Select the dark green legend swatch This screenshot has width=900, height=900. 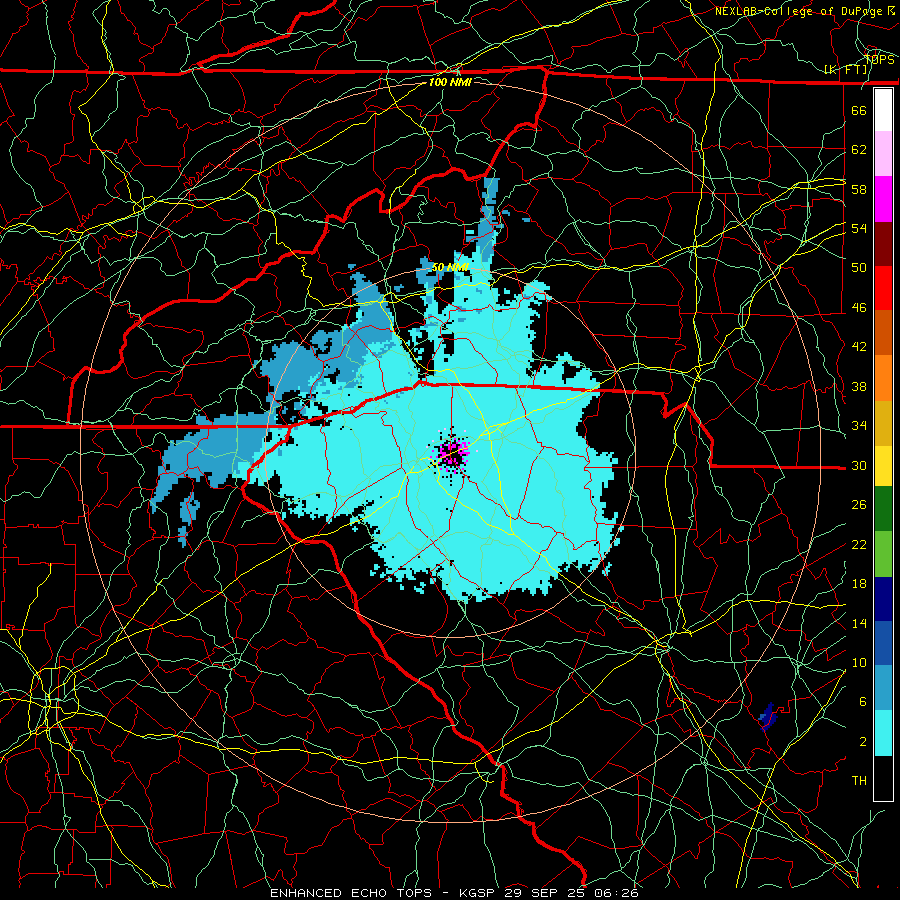[883, 509]
